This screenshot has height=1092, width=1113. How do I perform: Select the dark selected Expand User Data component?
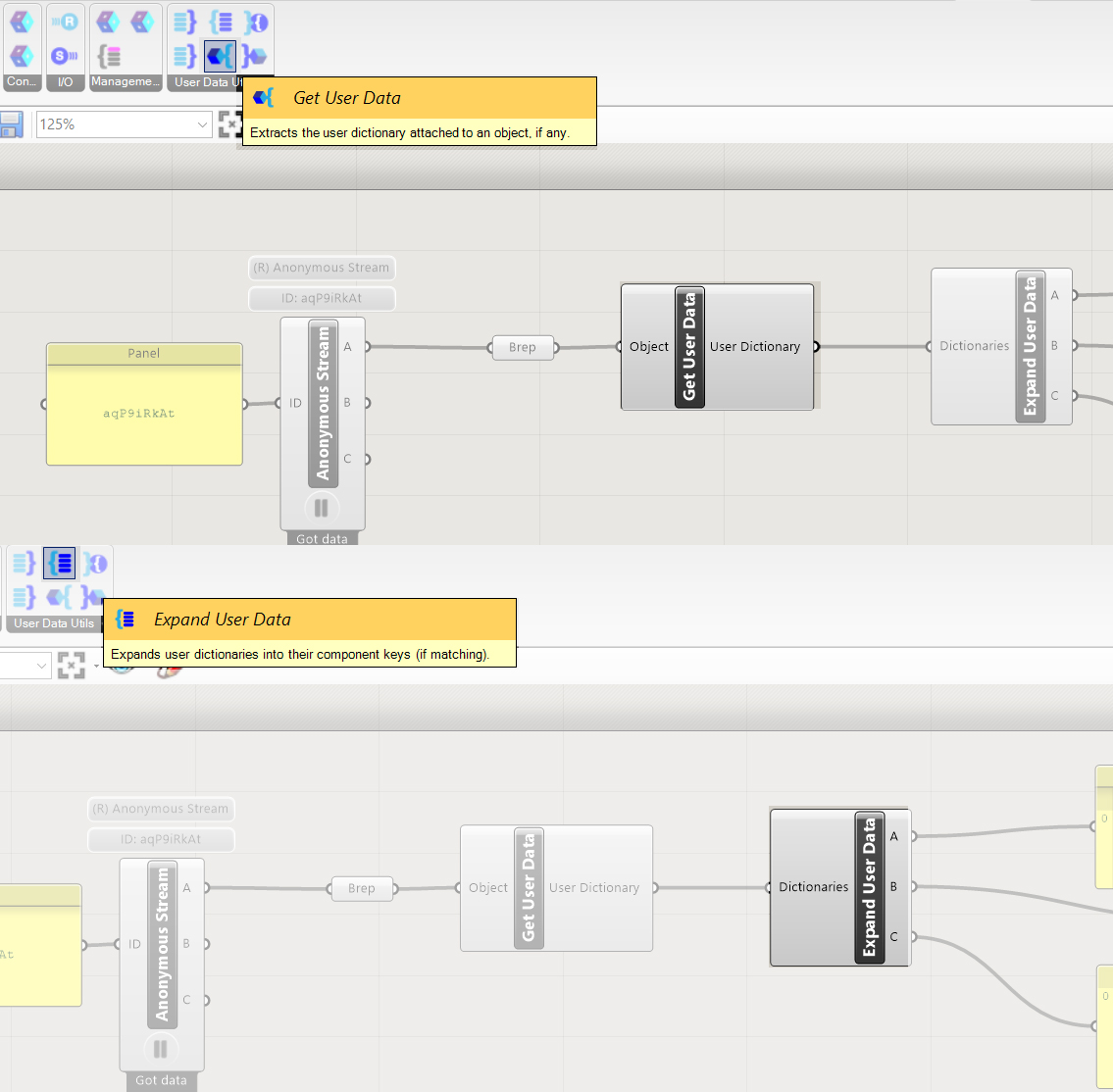pyautogui.click(x=869, y=887)
